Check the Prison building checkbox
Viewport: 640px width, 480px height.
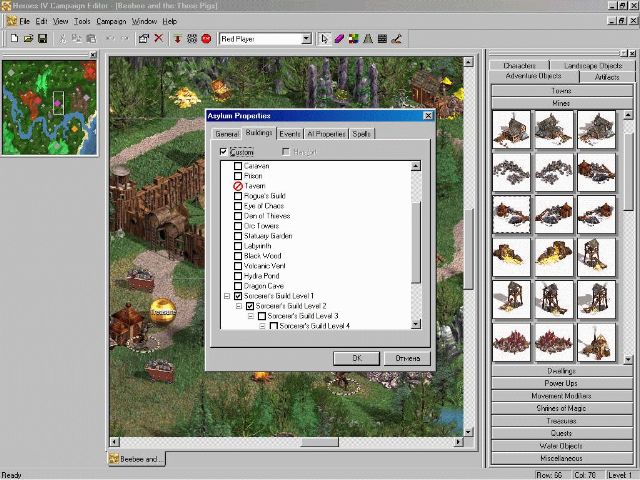[238, 176]
